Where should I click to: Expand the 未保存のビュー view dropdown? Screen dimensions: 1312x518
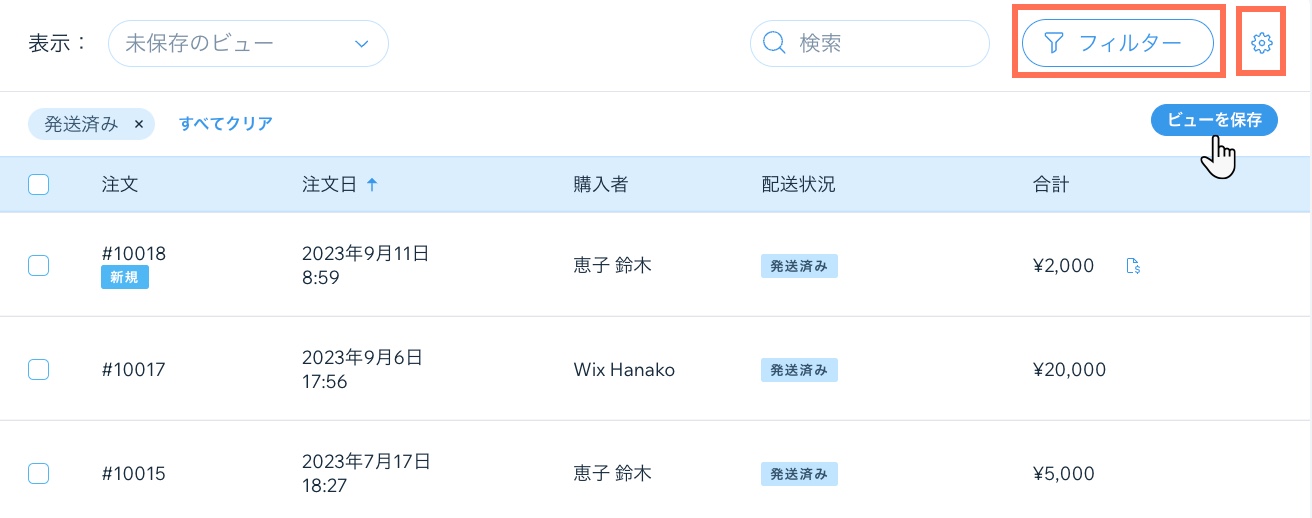click(x=248, y=44)
